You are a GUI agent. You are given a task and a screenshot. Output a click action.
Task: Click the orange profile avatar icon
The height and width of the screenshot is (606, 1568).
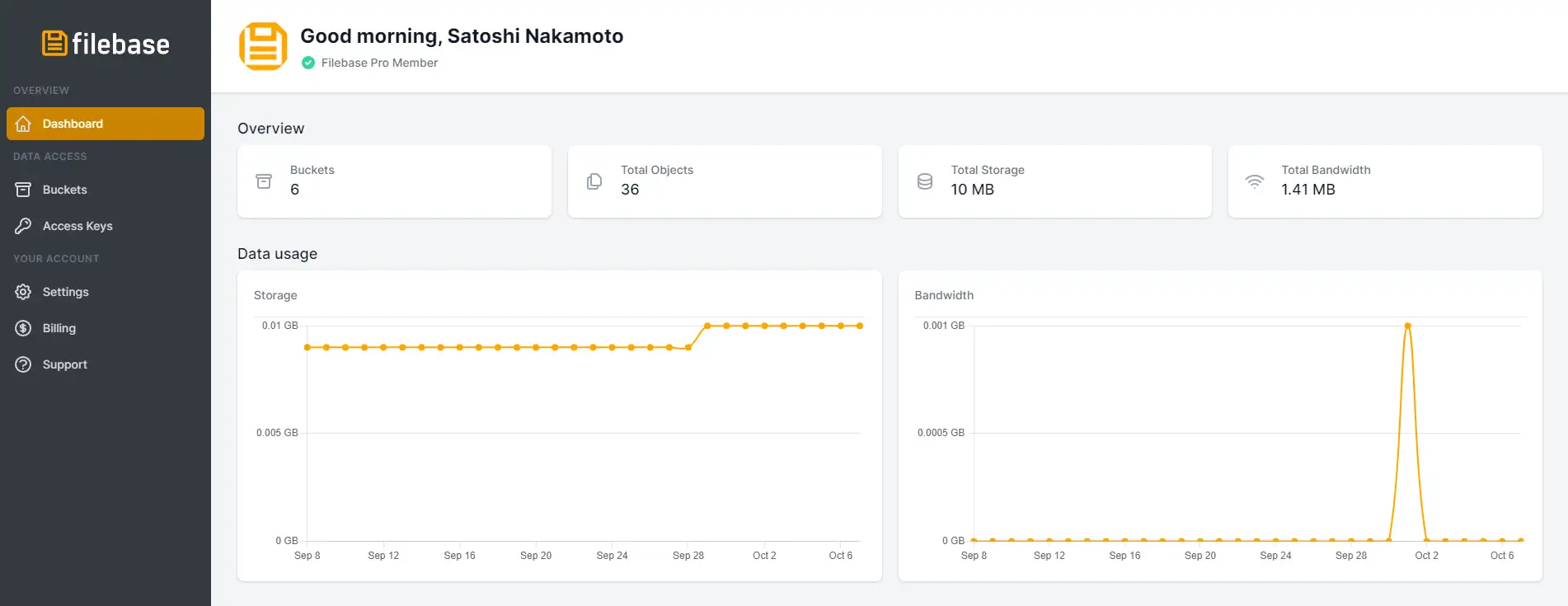[x=263, y=46]
